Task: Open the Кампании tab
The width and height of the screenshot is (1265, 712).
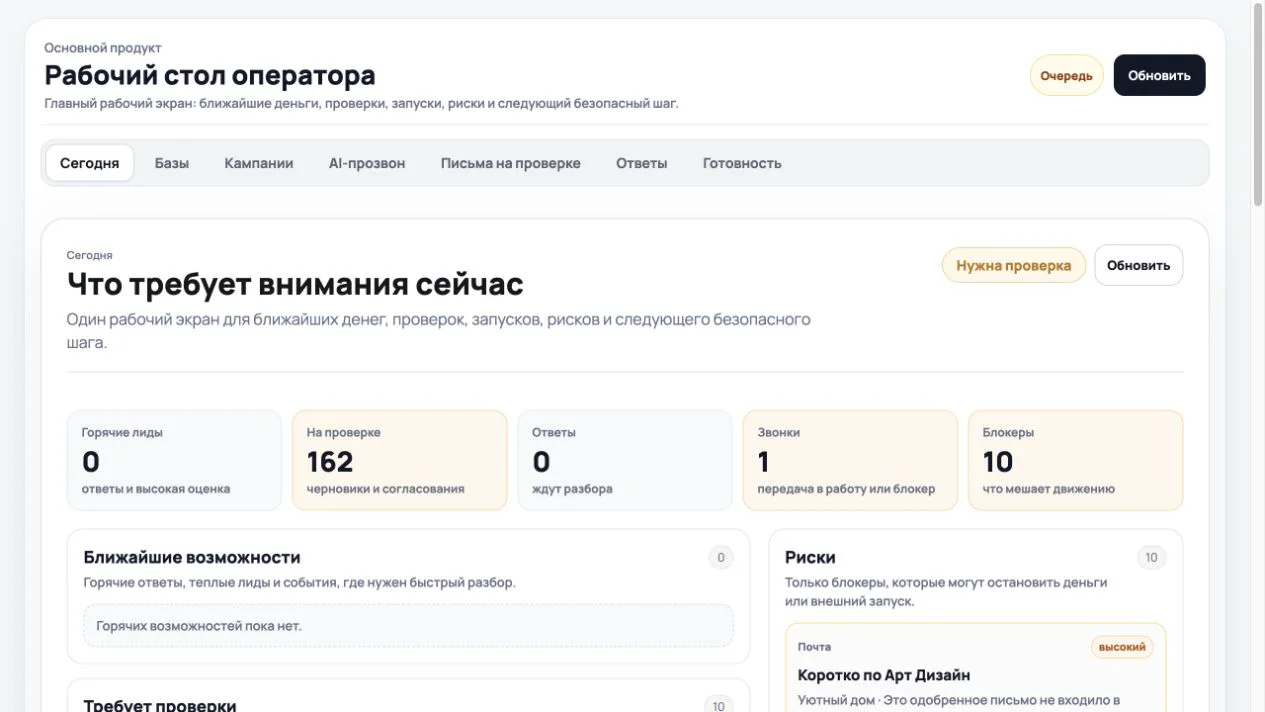Action: (259, 163)
